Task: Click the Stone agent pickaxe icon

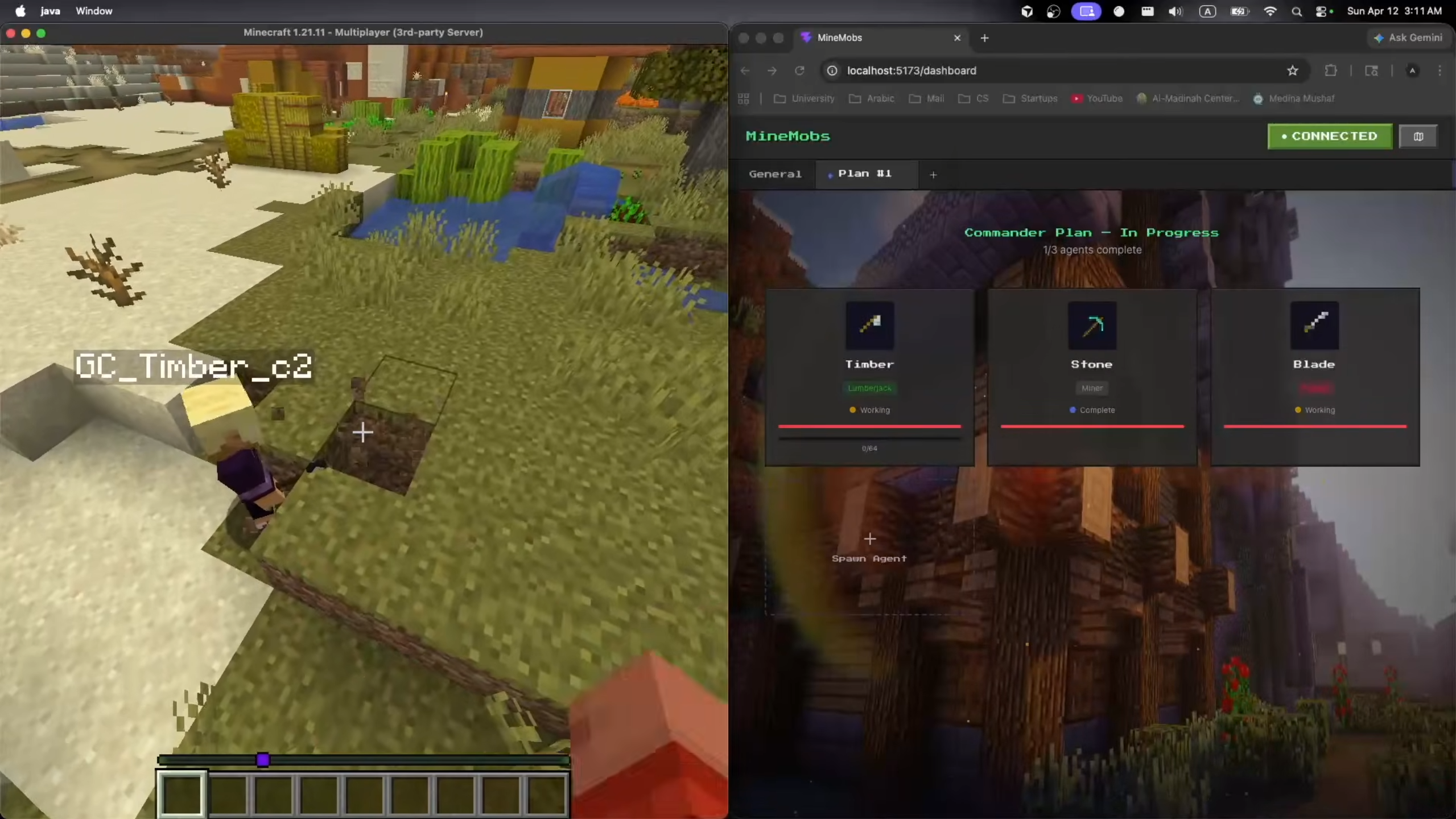Action: (x=1092, y=324)
